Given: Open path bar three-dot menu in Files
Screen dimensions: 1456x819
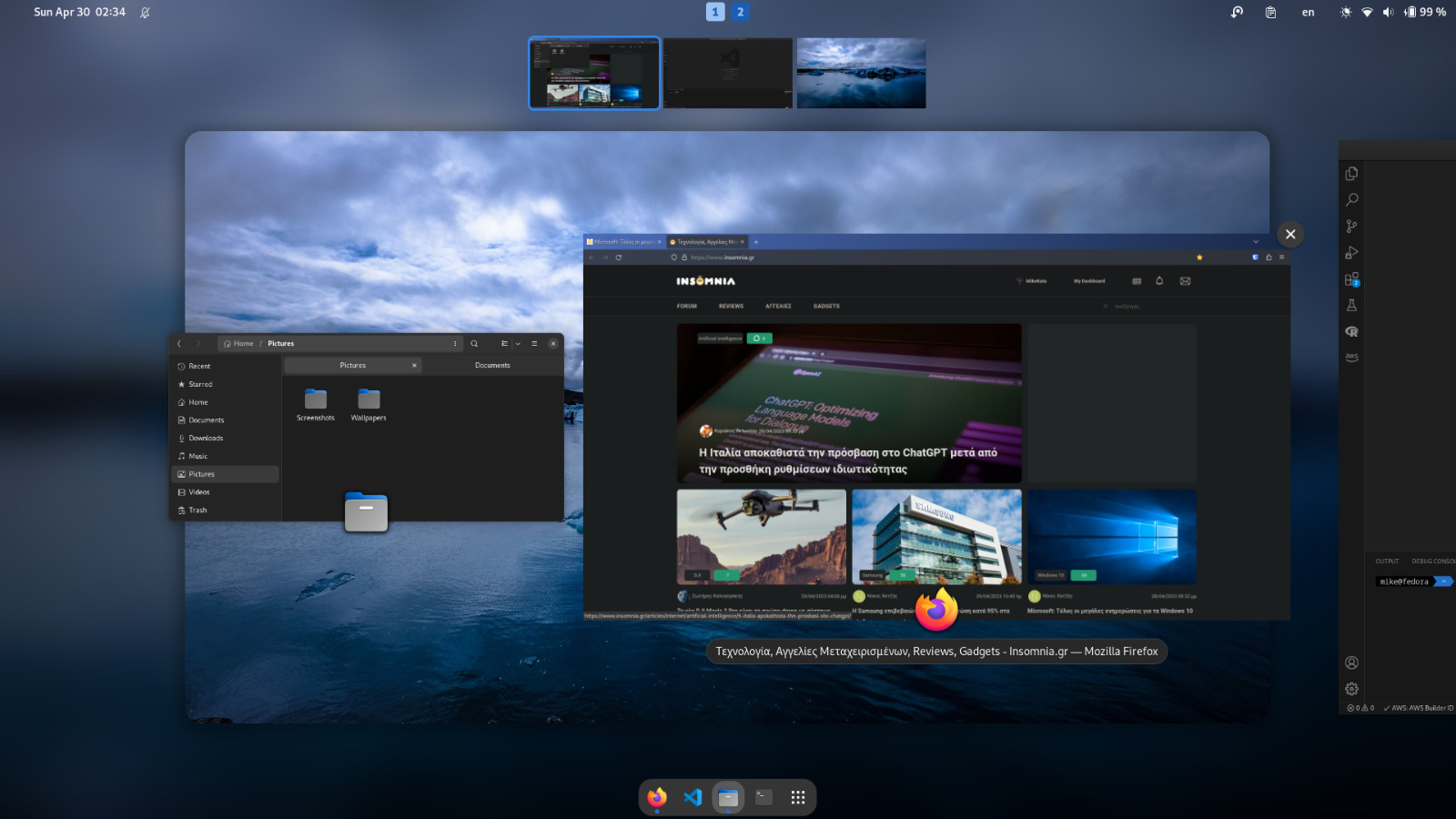Looking at the screenshot, I should pyautogui.click(x=455, y=343).
